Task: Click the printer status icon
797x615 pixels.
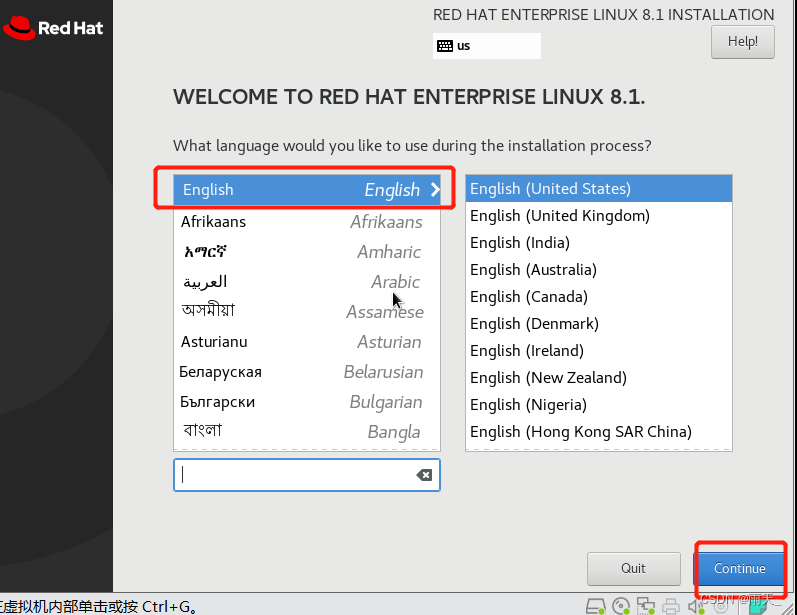Action: point(671,606)
